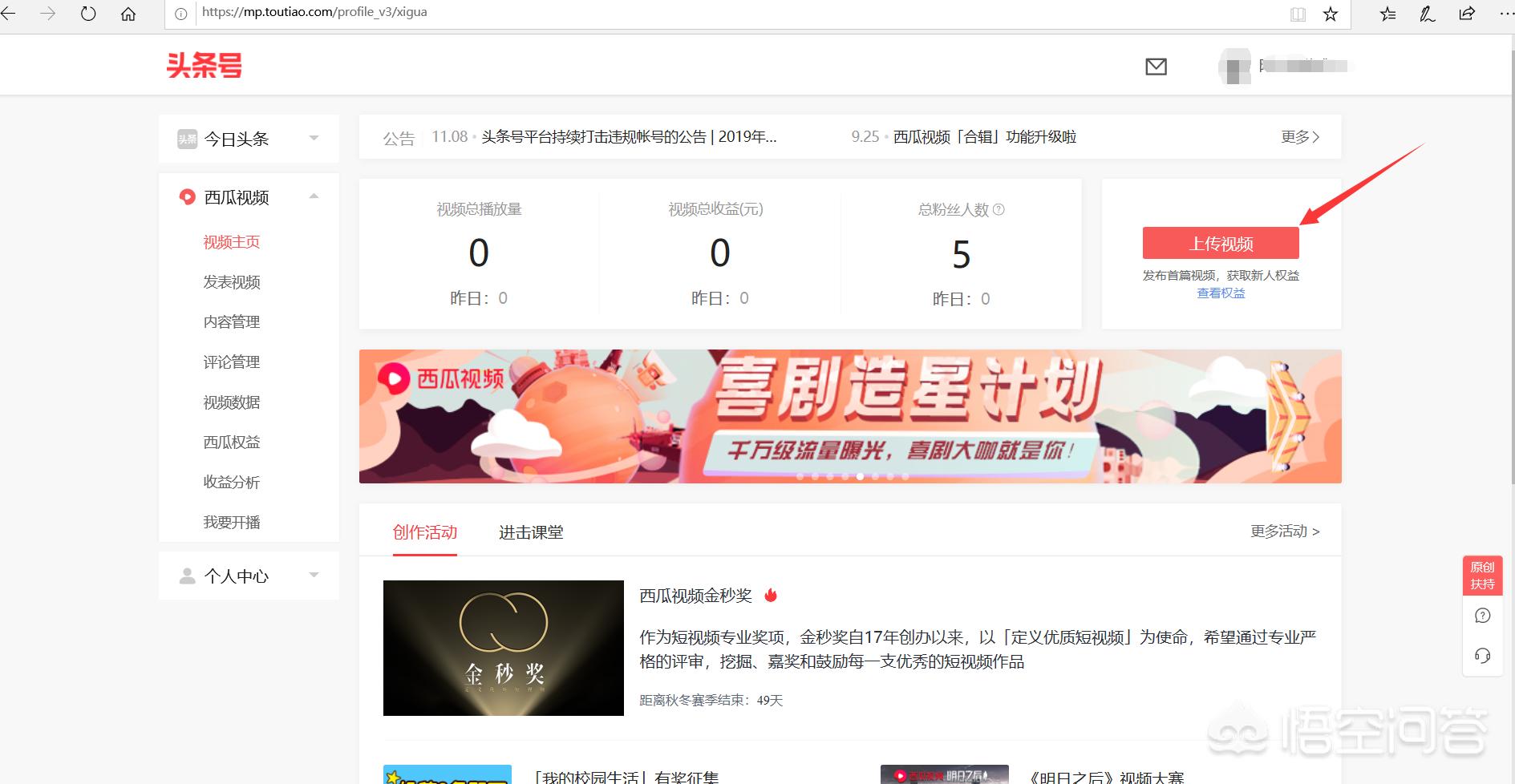The height and width of the screenshot is (784, 1515).
Task: Open 西瓜权益 in the sidebar
Action: (x=232, y=443)
